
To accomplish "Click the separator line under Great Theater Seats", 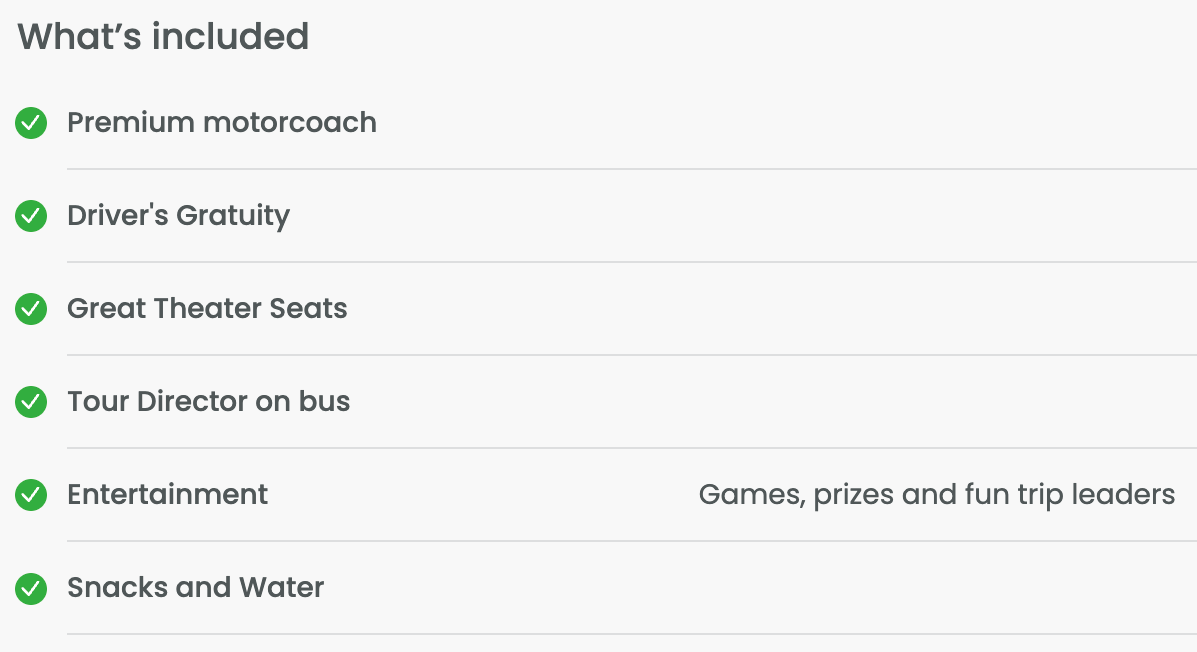I will [631, 355].
